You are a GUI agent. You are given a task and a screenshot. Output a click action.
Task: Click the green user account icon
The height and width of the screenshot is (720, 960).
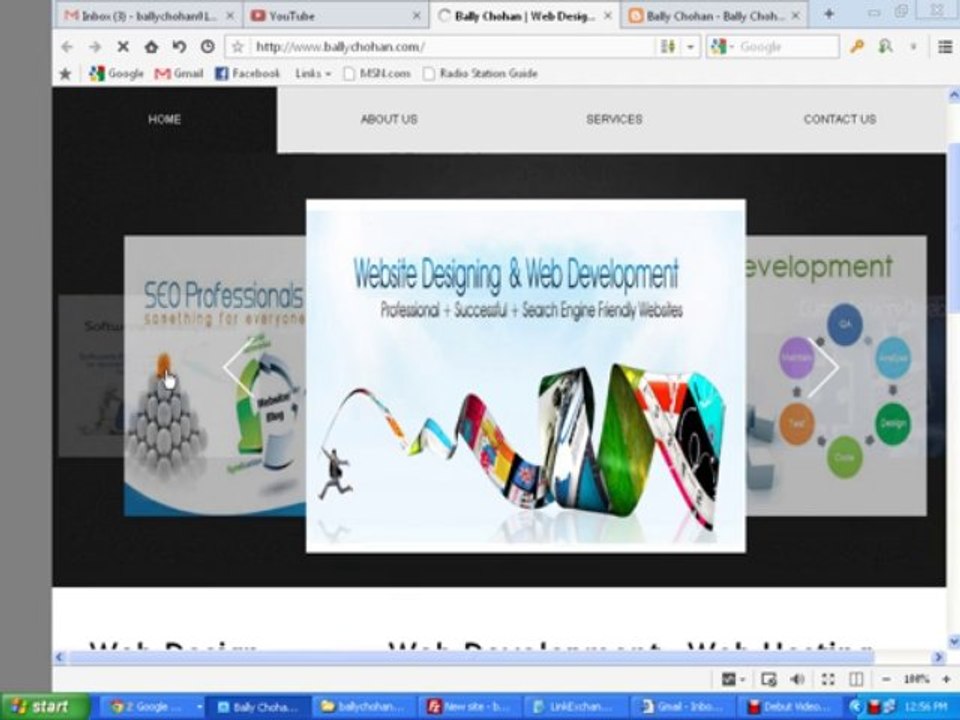(885, 47)
